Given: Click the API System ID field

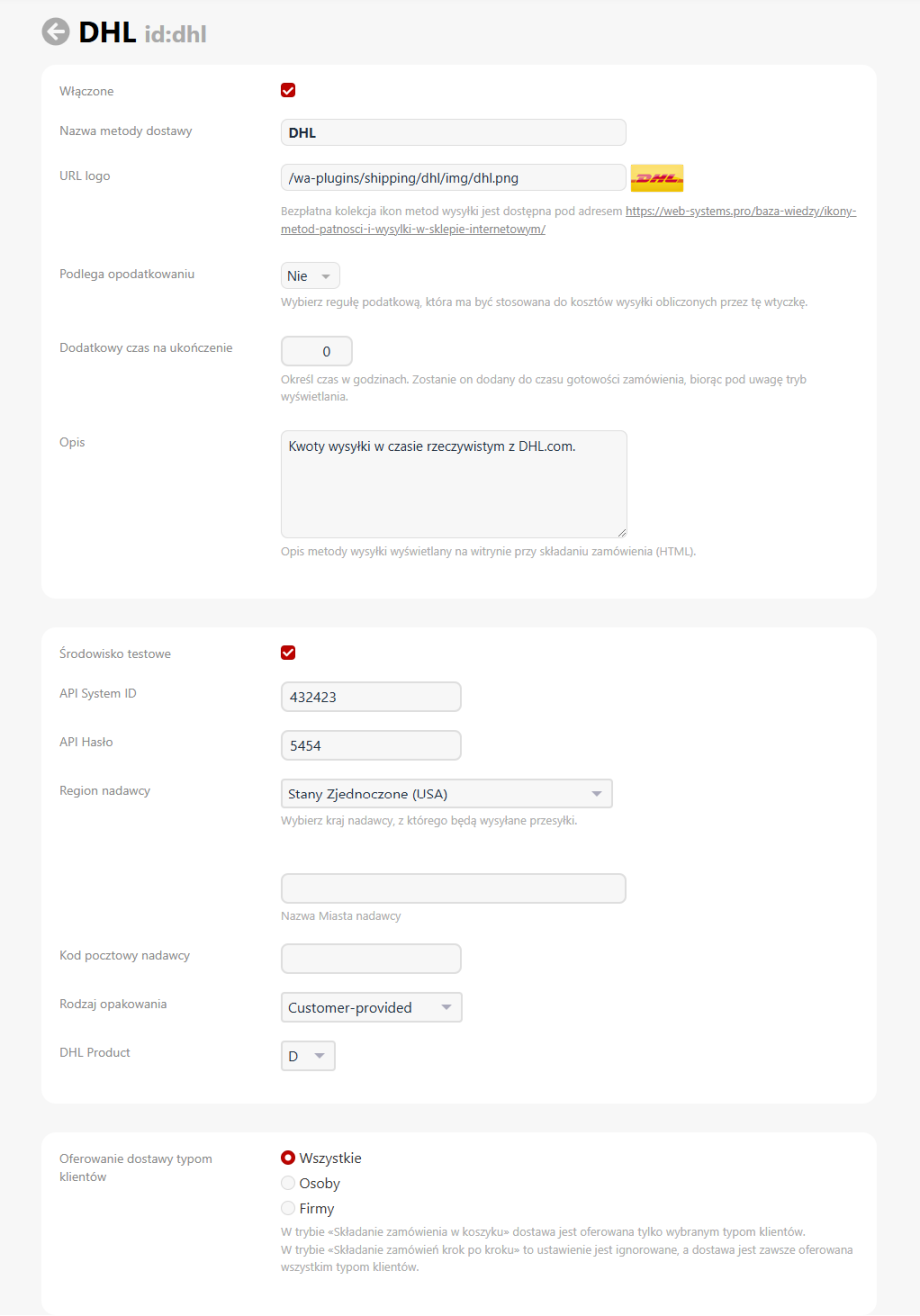Looking at the screenshot, I should point(371,697).
